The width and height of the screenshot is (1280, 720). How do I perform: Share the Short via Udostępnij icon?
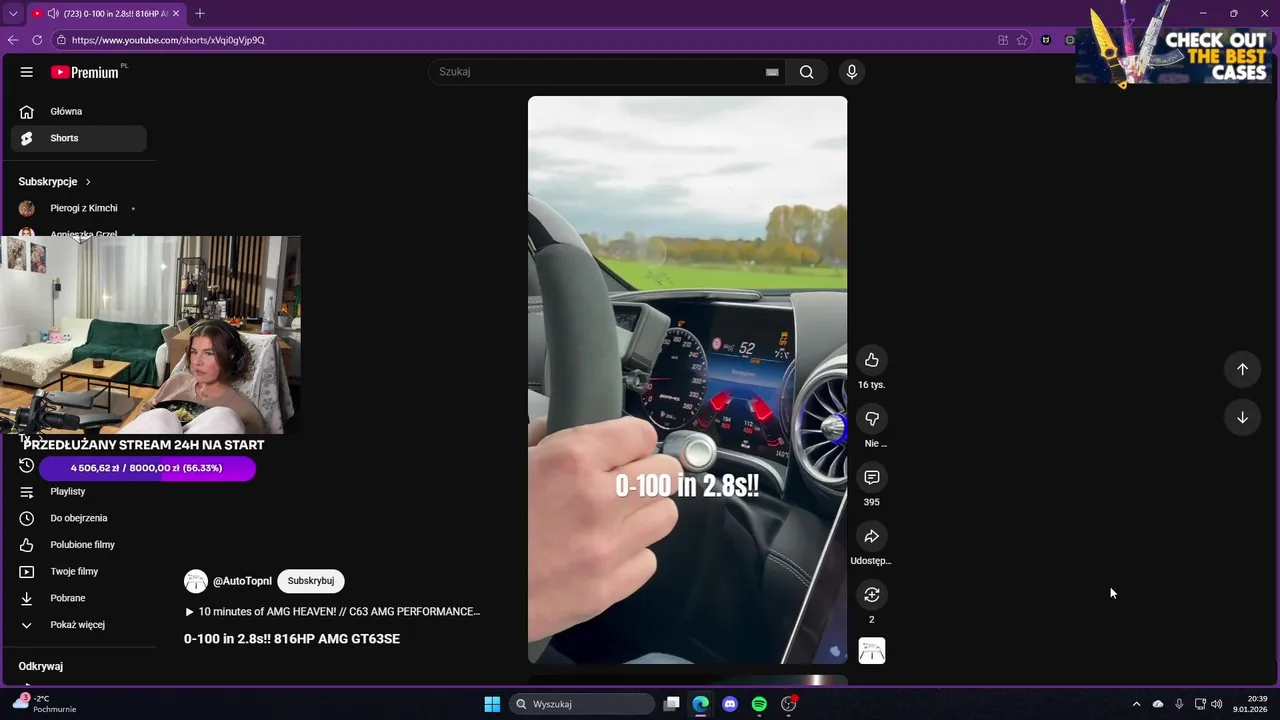872,537
